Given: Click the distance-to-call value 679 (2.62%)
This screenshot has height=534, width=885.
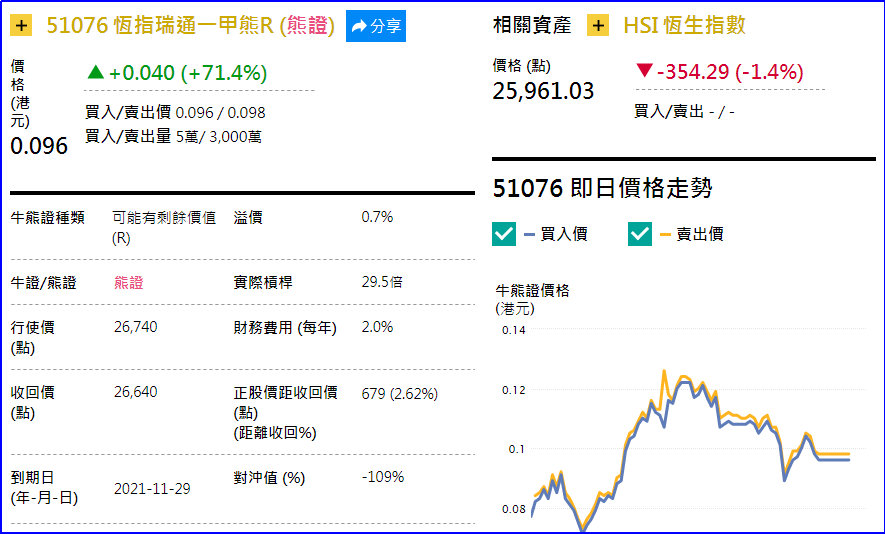Looking at the screenshot, I should tap(400, 393).
